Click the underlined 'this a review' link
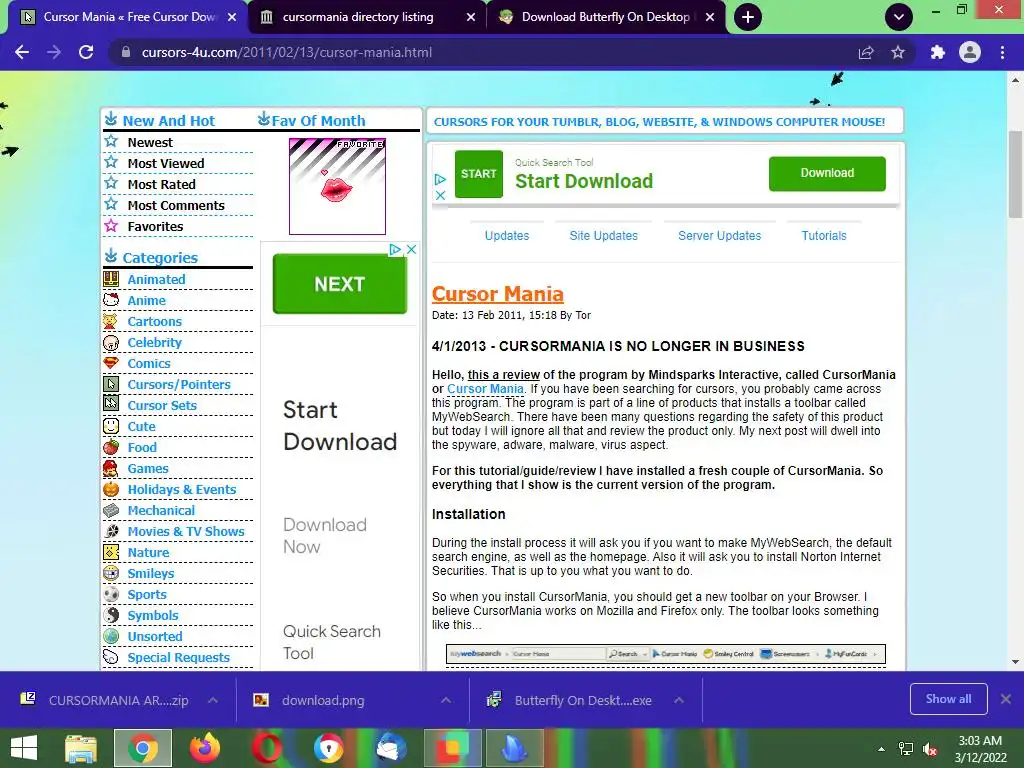The width and height of the screenshot is (1024, 768). point(504,375)
